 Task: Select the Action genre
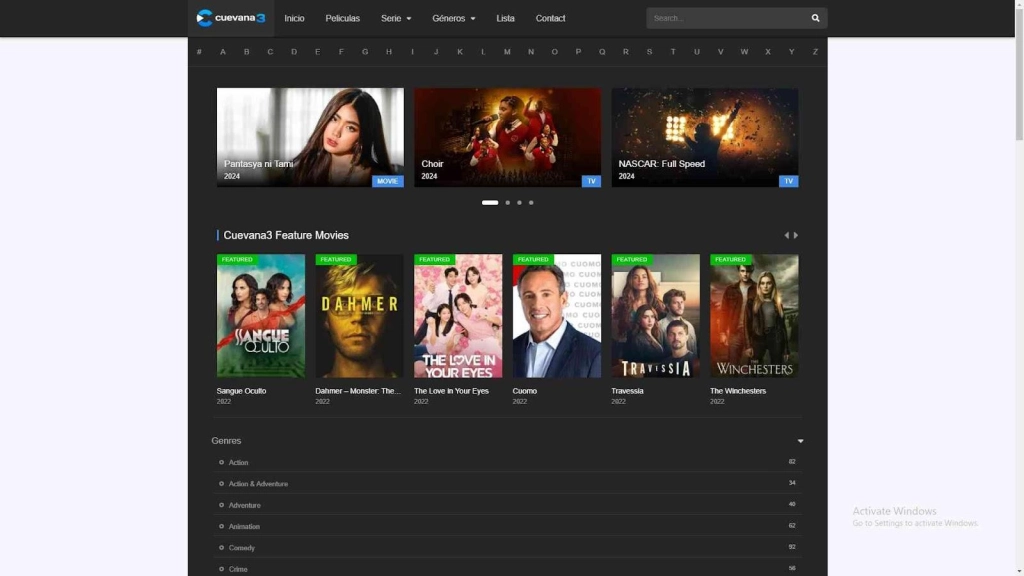point(238,462)
